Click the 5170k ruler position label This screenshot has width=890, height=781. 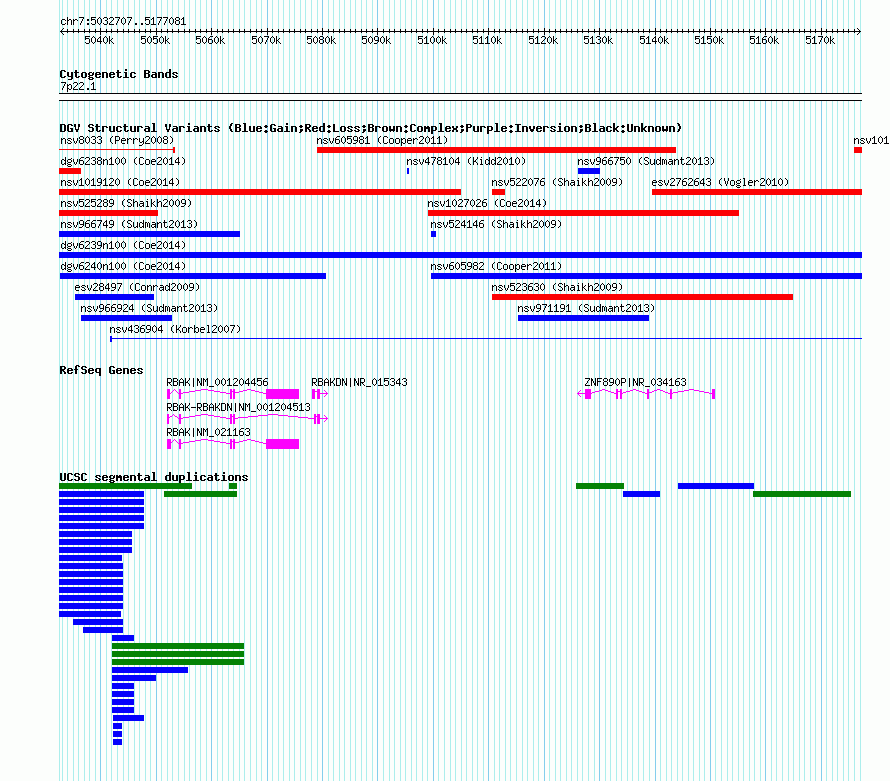pyautogui.click(x=820, y=40)
